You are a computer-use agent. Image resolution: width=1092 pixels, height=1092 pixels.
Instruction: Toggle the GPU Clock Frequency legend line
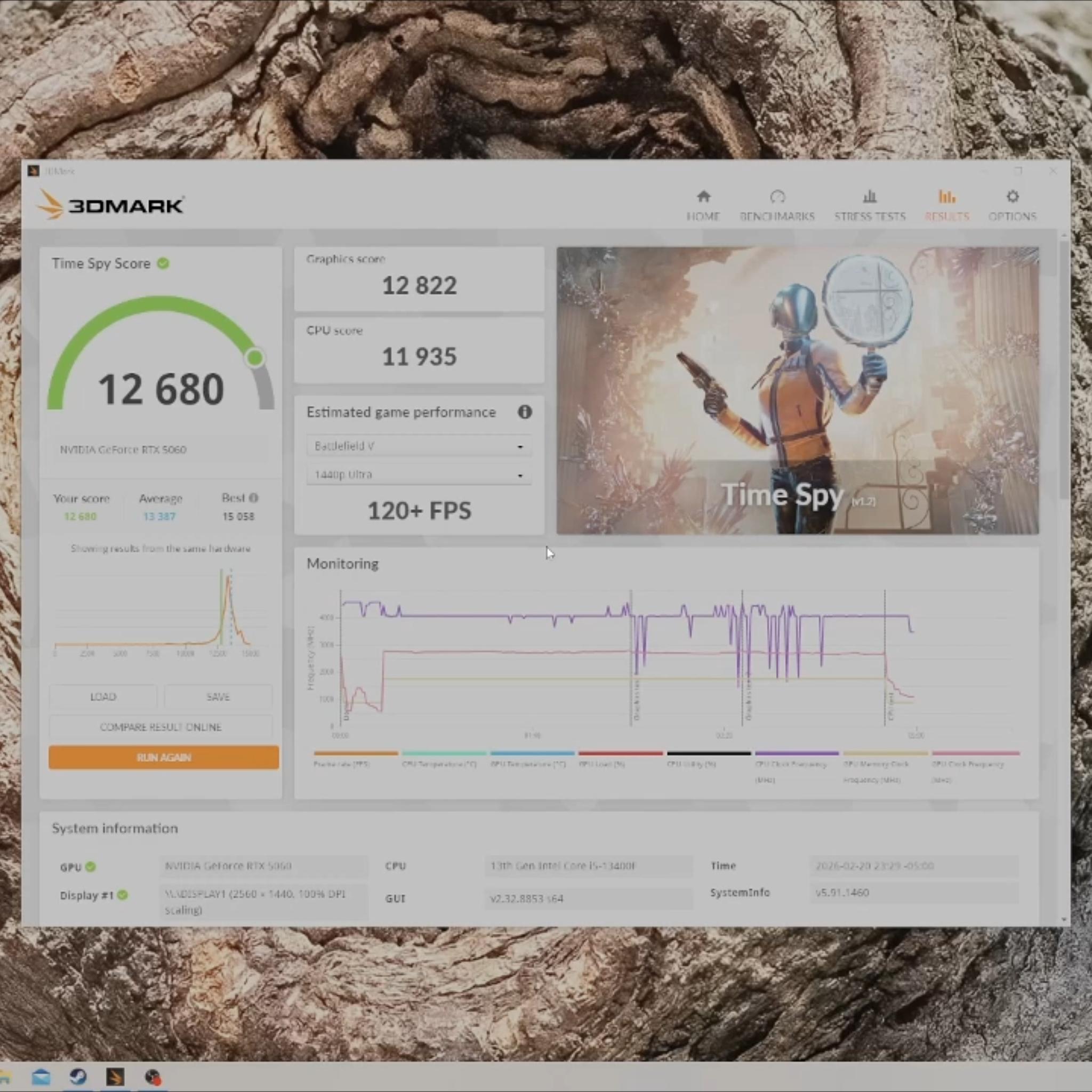pyautogui.click(x=976, y=766)
